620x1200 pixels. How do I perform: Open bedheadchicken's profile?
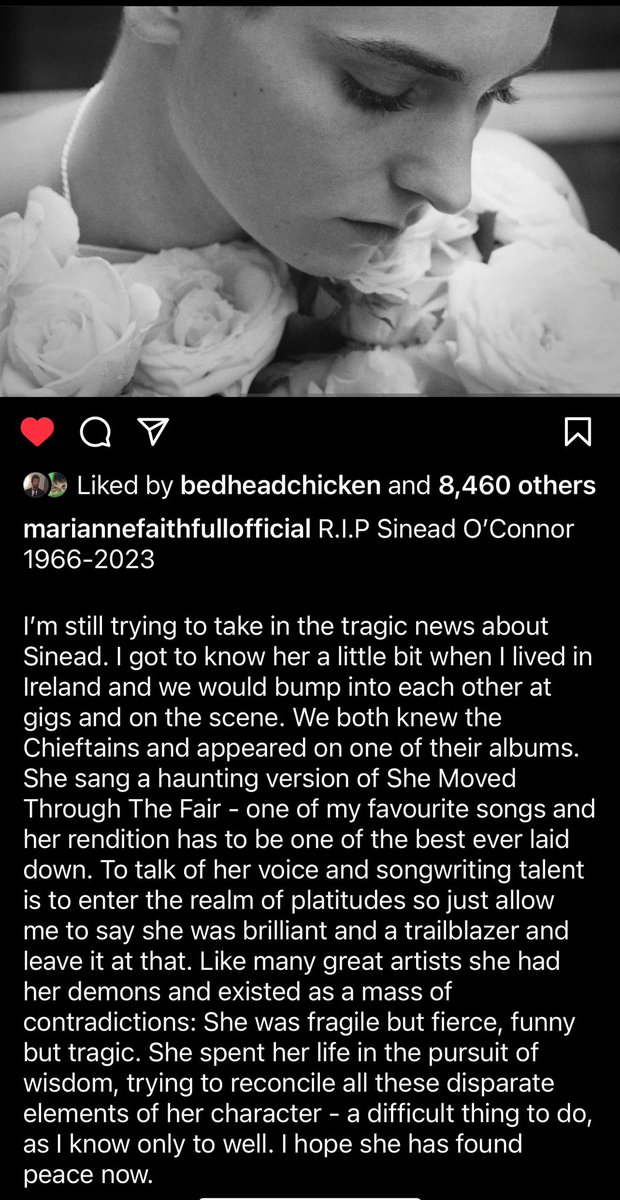pyautogui.click(x=280, y=486)
